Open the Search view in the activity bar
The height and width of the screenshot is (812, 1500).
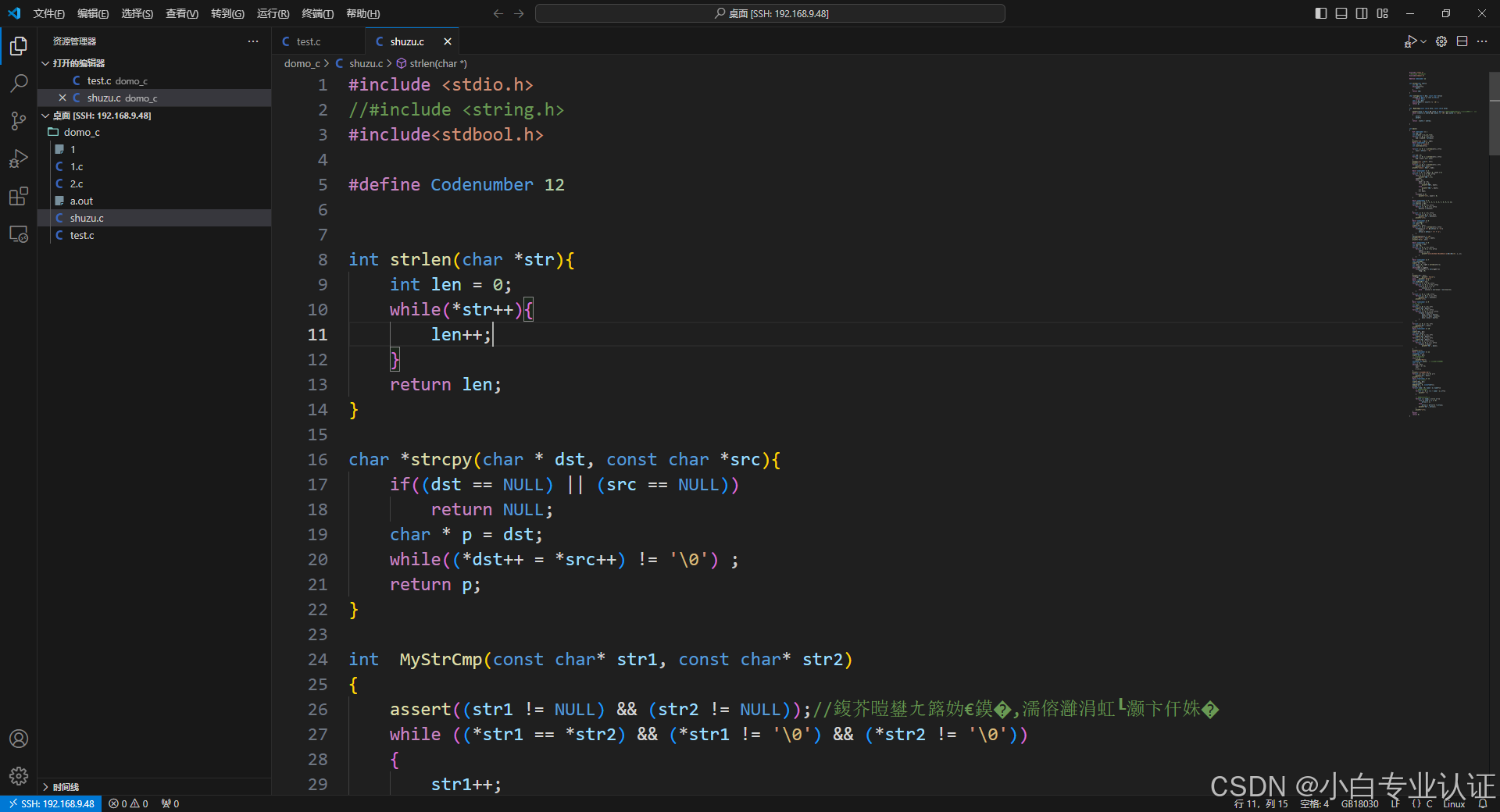click(x=18, y=83)
